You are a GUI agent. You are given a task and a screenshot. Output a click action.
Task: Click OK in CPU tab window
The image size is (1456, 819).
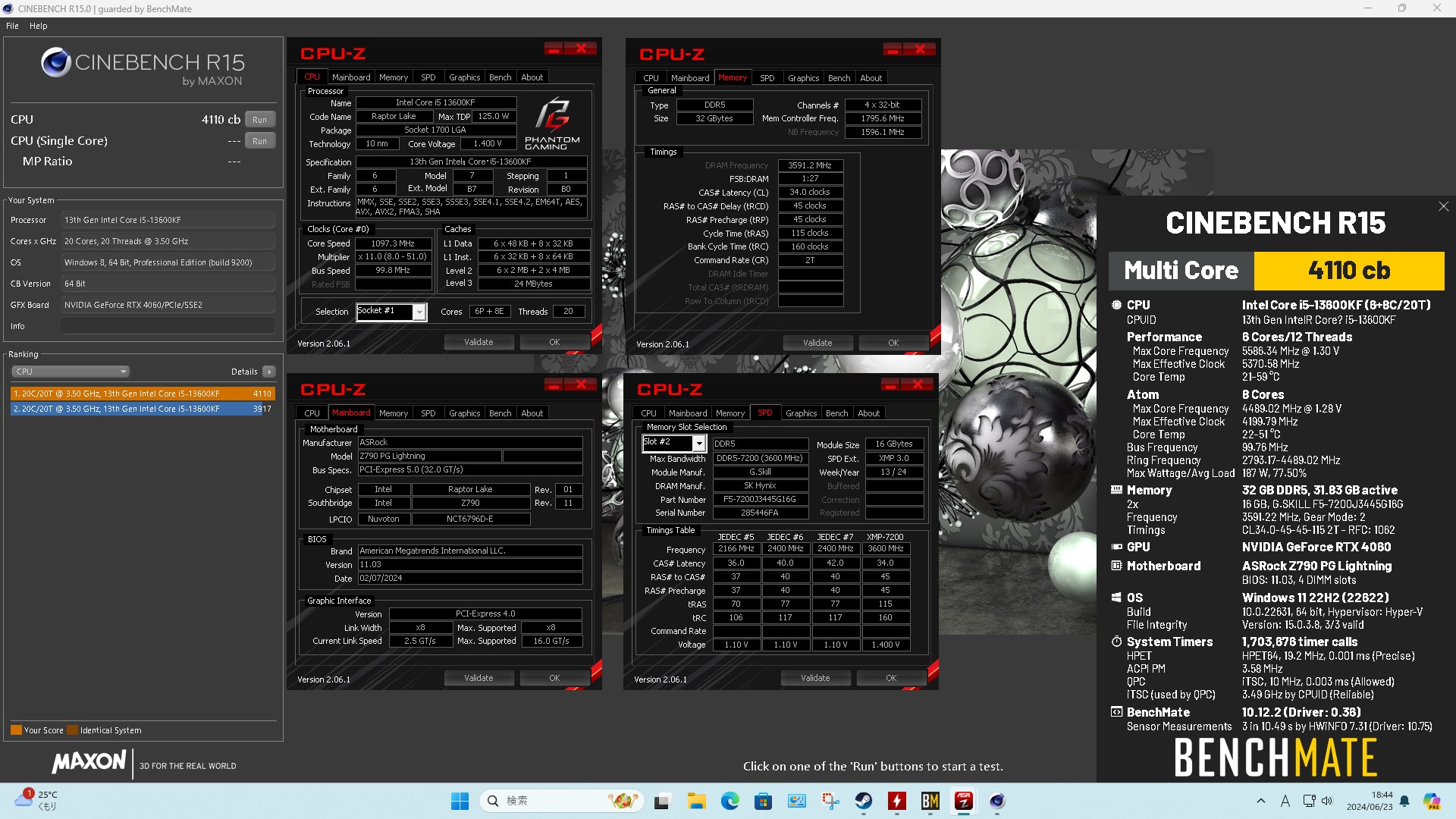point(554,343)
